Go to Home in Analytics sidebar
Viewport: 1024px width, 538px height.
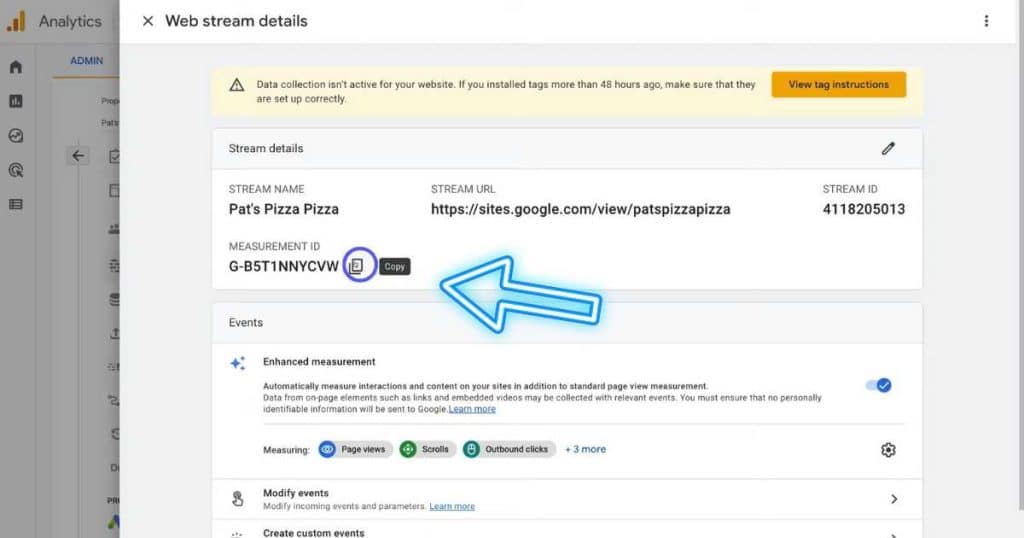[16, 67]
